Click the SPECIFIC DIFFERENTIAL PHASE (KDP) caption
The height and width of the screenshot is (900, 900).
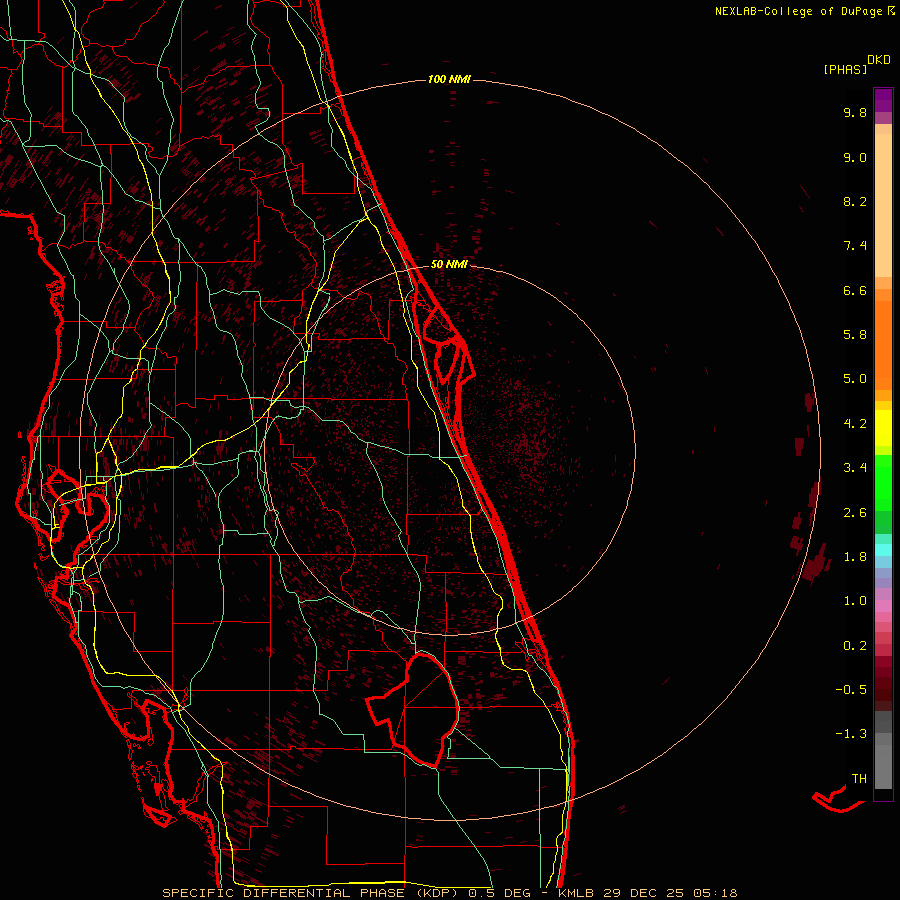tap(312, 893)
